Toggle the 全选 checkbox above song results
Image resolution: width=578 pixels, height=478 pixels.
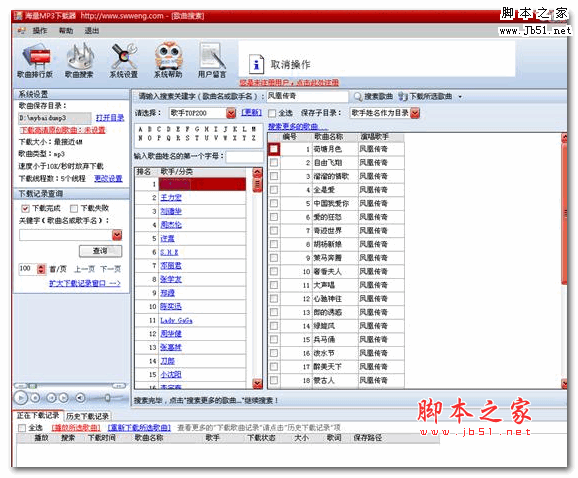[x=272, y=113]
